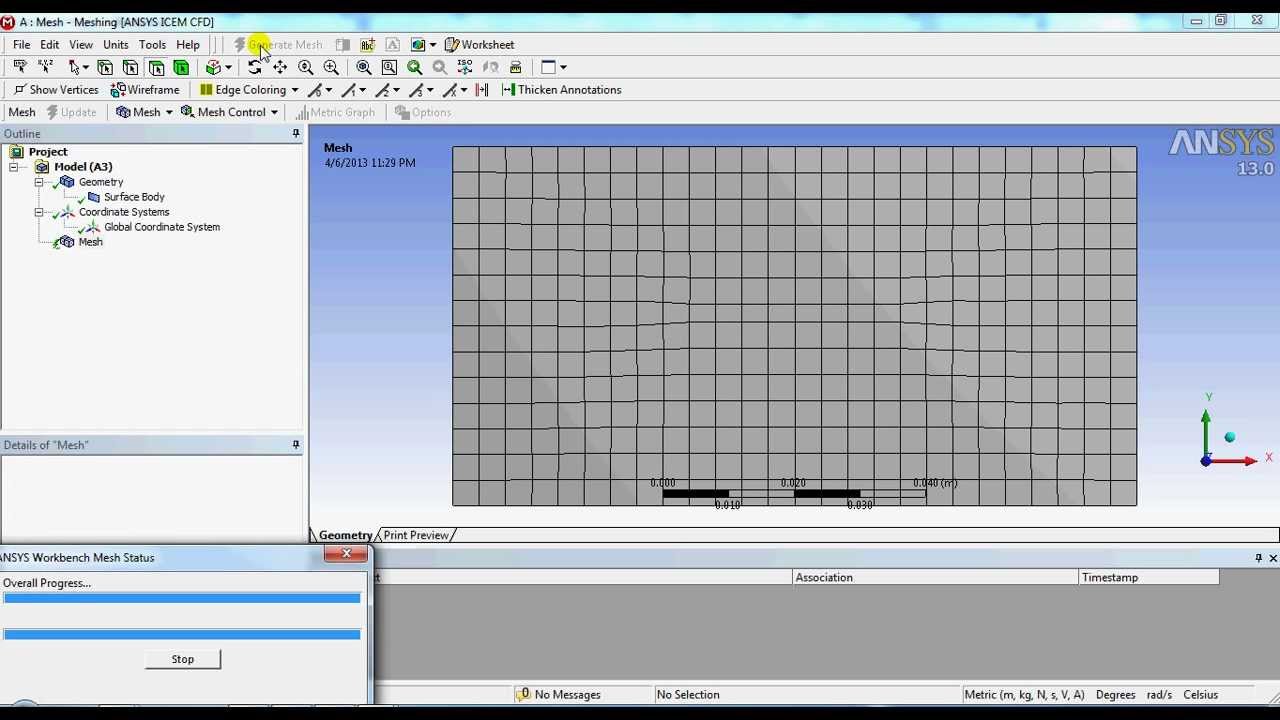Click the Image Capture printer icon
The width and height of the screenshot is (1280, 720).
(x=516, y=67)
